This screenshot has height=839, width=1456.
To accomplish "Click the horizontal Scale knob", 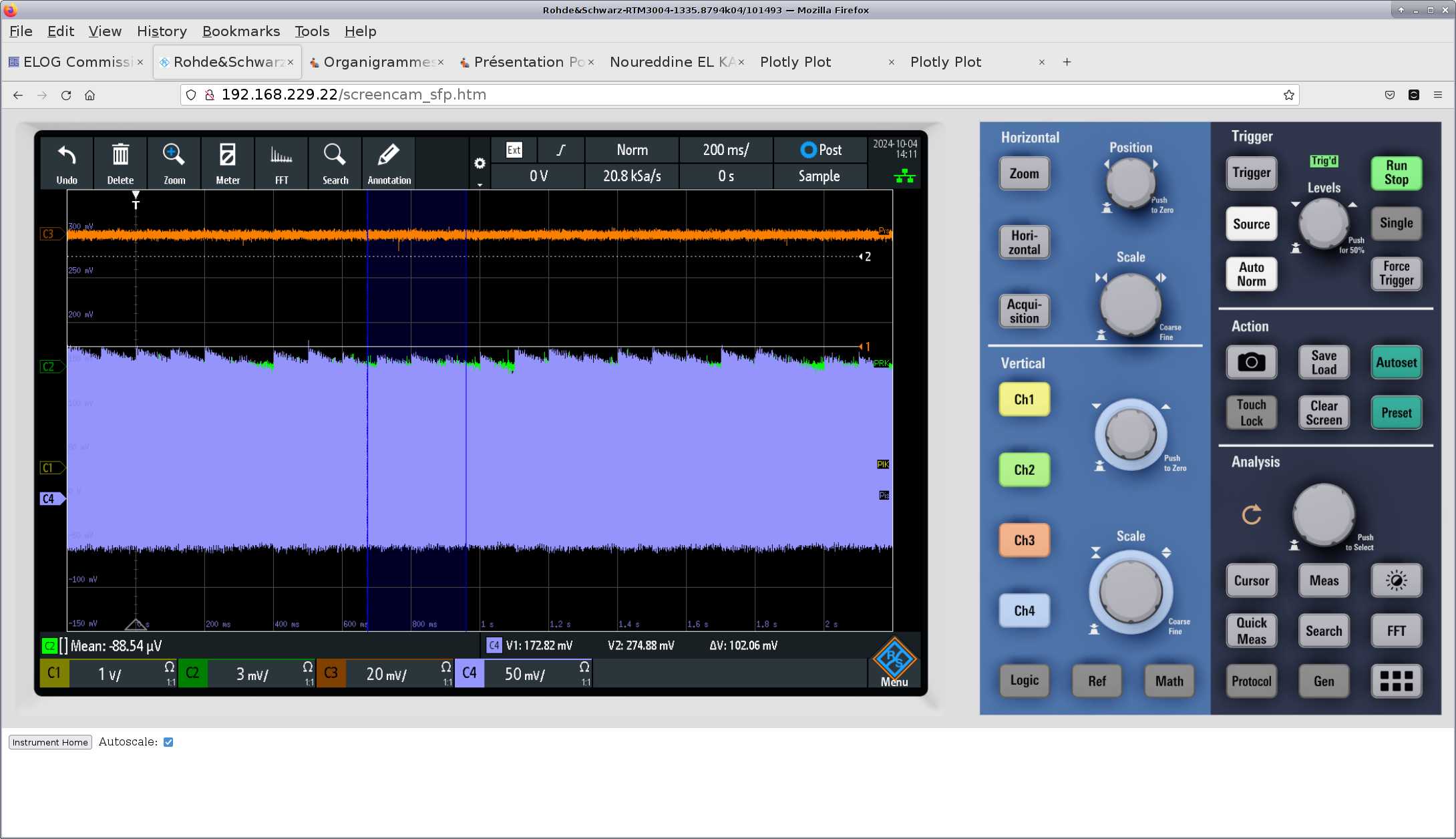I will [x=1130, y=305].
